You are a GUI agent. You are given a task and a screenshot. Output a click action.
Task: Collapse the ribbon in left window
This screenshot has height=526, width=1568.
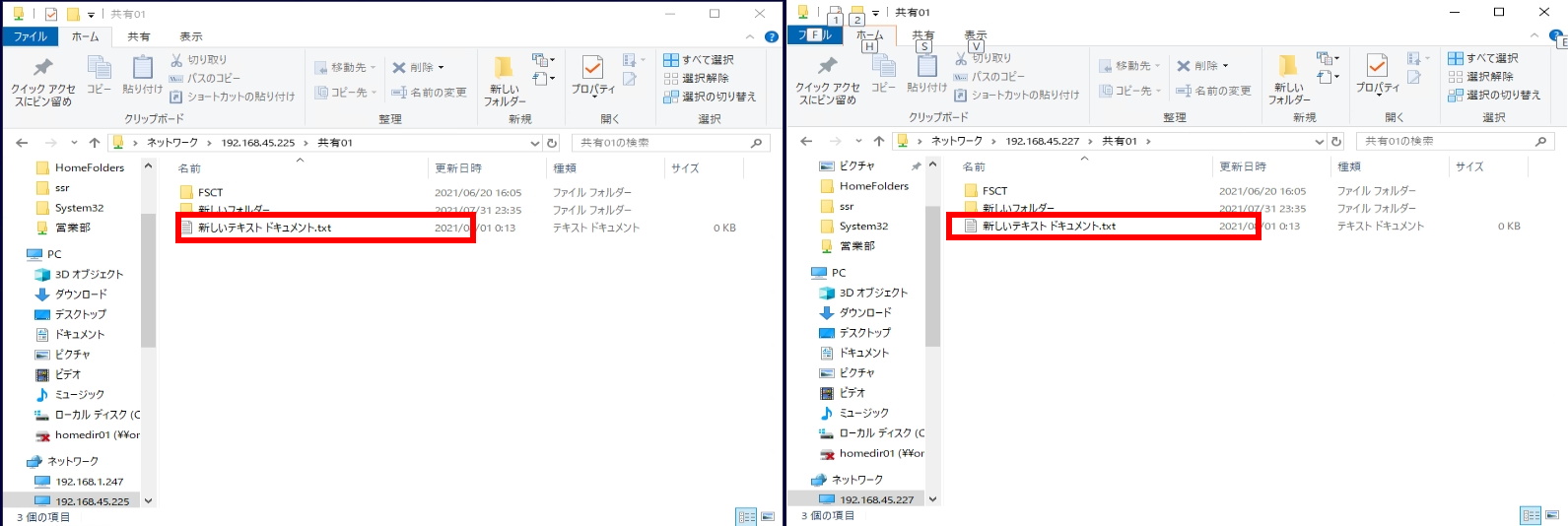click(750, 36)
